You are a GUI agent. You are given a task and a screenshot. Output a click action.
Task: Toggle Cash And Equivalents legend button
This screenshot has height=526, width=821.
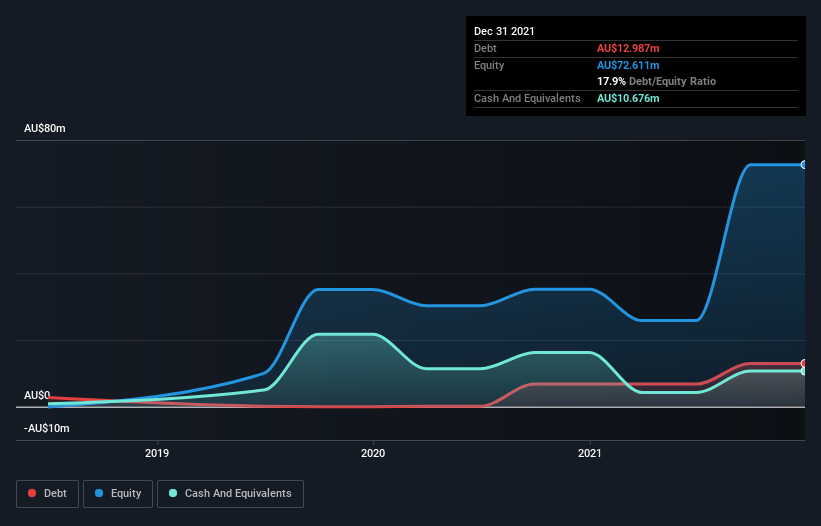(x=230, y=494)
